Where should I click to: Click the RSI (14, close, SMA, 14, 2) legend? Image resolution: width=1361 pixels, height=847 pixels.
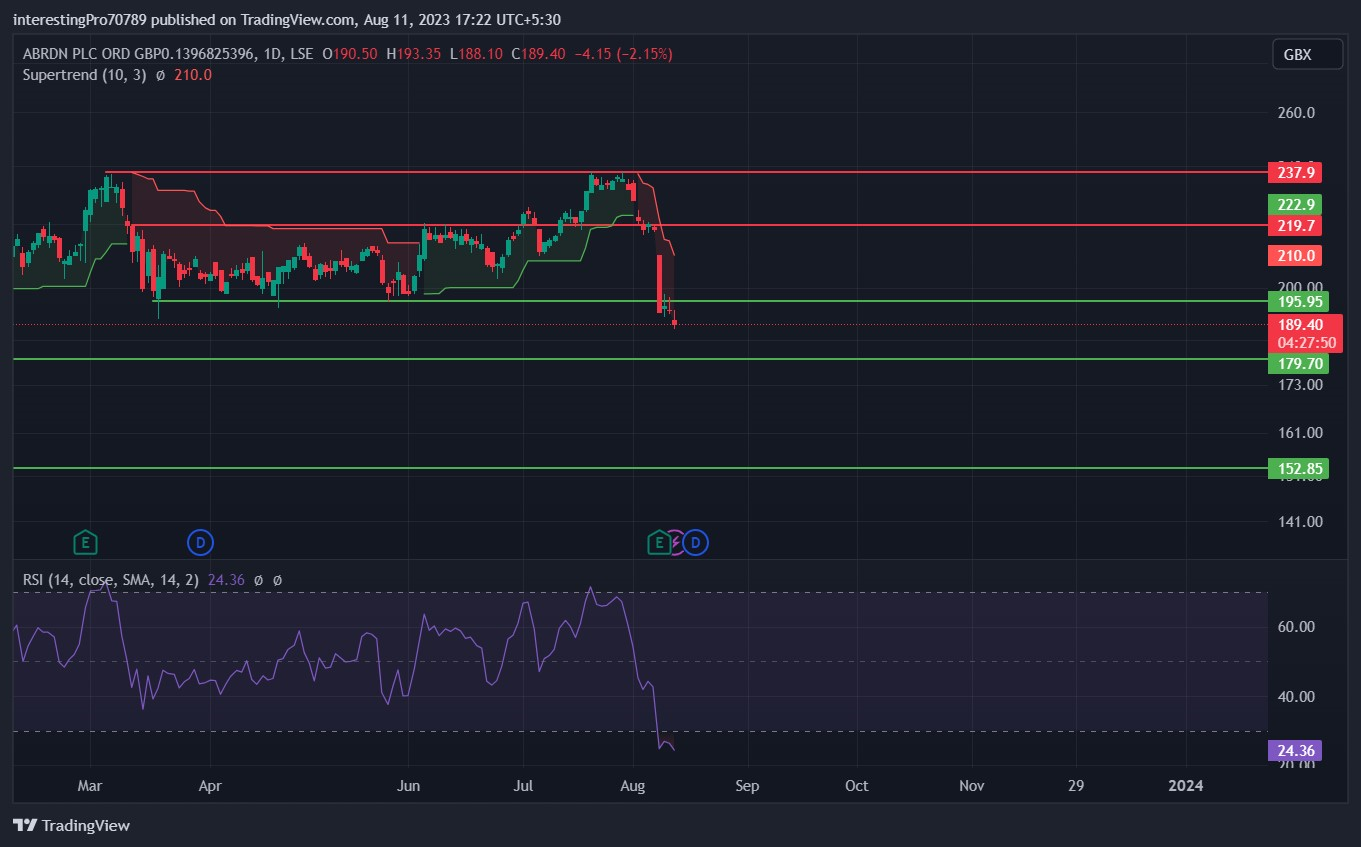point(111,579)
